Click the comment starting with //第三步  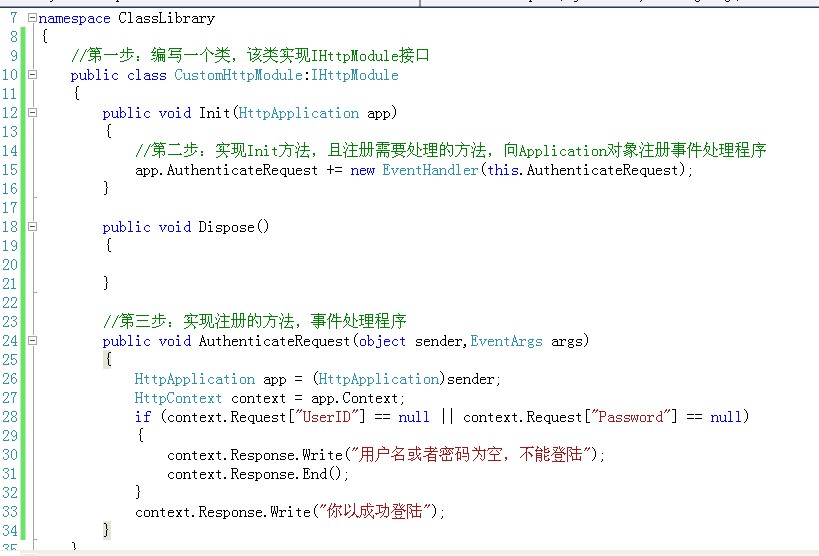coord(254,321)
